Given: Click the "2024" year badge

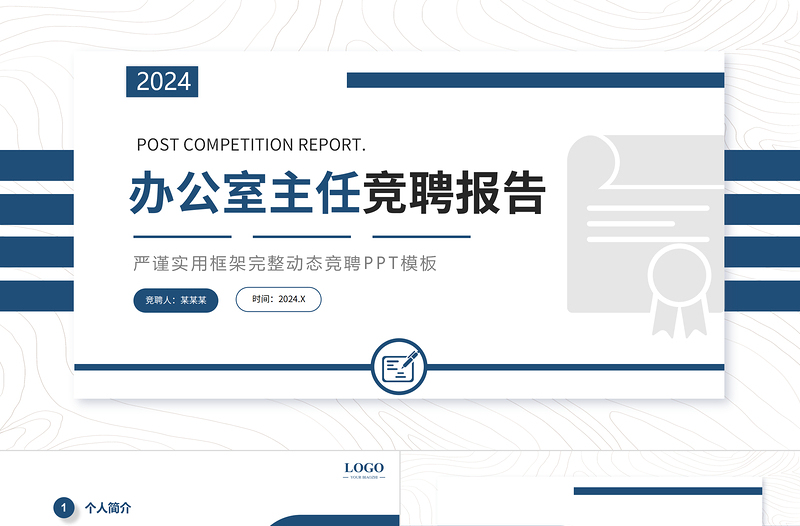Looking at the screenshot, I should click(162, 81).
